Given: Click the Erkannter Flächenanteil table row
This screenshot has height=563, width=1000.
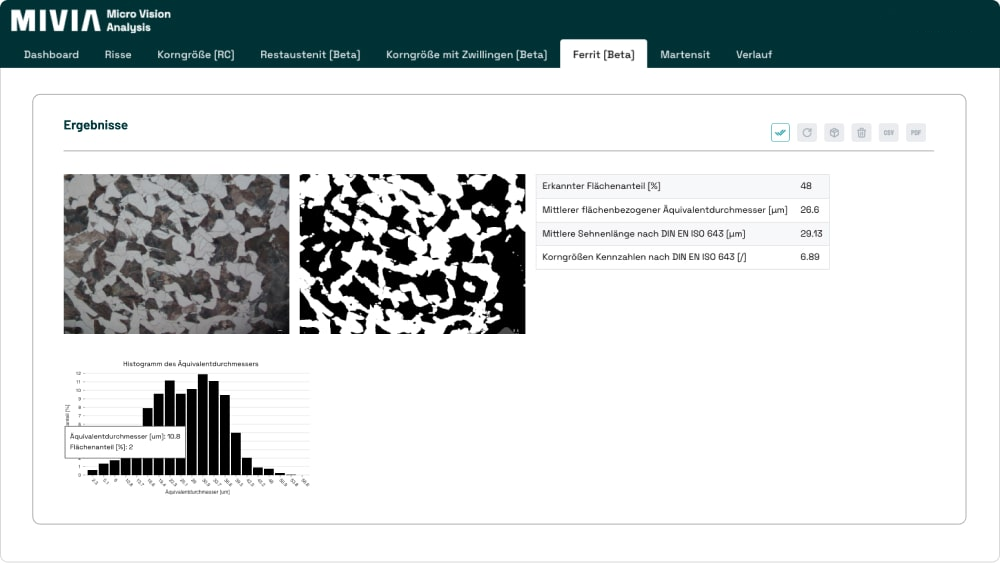Looking at the screenshot, I should point(682,186).
